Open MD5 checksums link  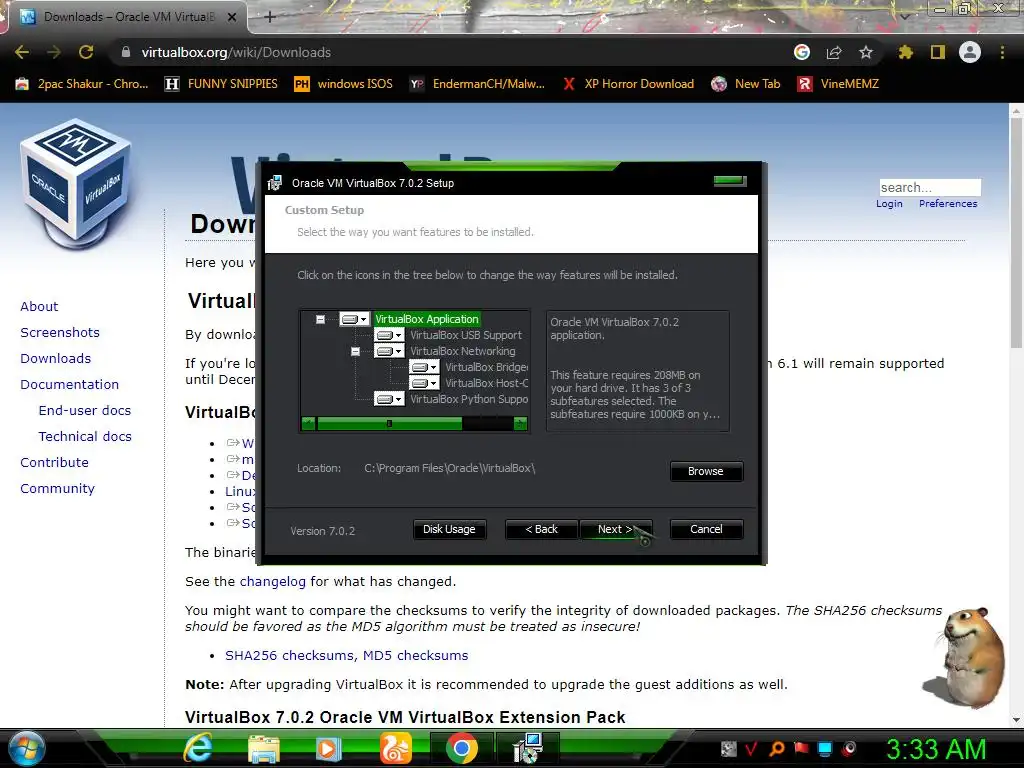[x=415, y=656]
